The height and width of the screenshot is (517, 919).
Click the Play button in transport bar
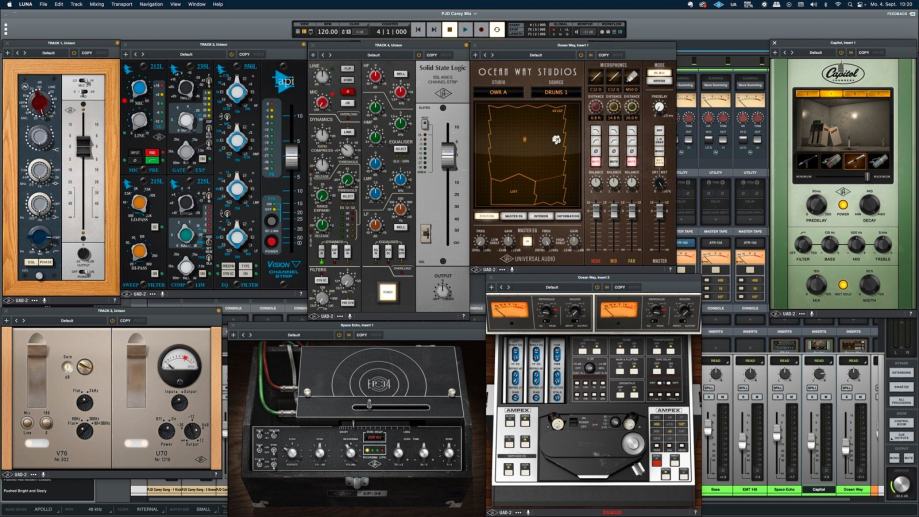click(465, 30)
